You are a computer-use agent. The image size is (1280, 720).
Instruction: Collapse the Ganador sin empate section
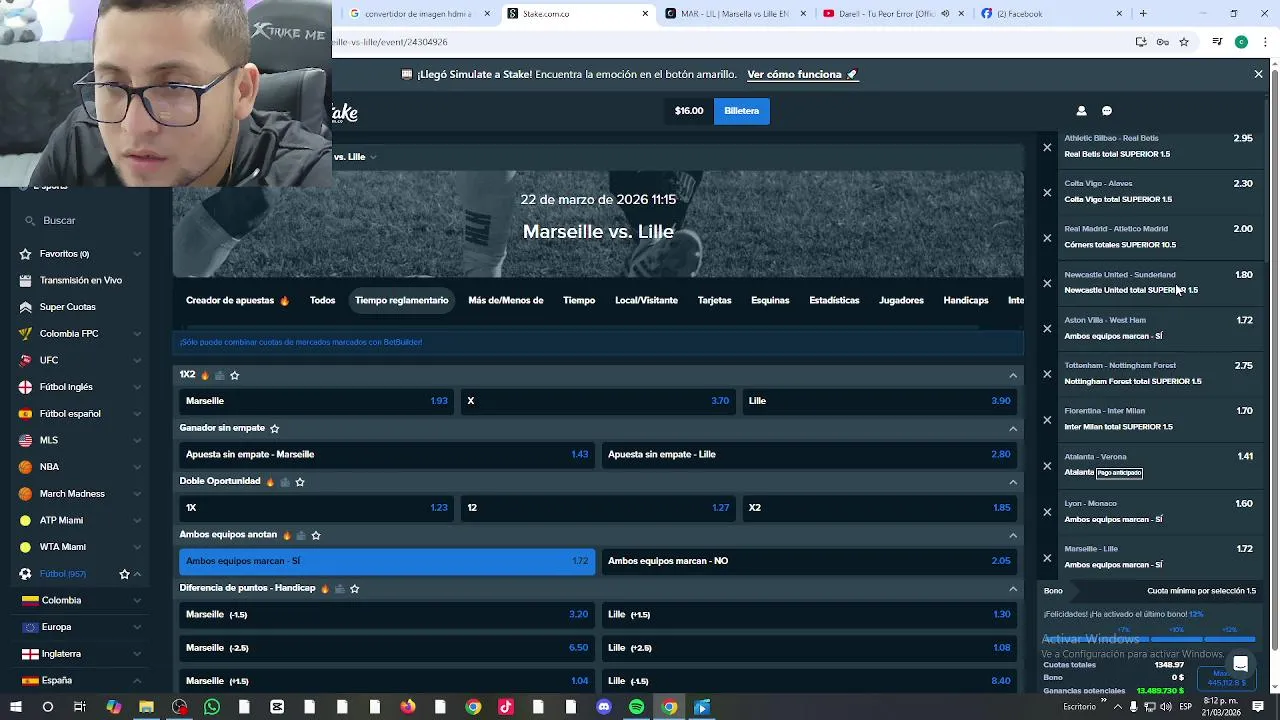click(1013, 428)
